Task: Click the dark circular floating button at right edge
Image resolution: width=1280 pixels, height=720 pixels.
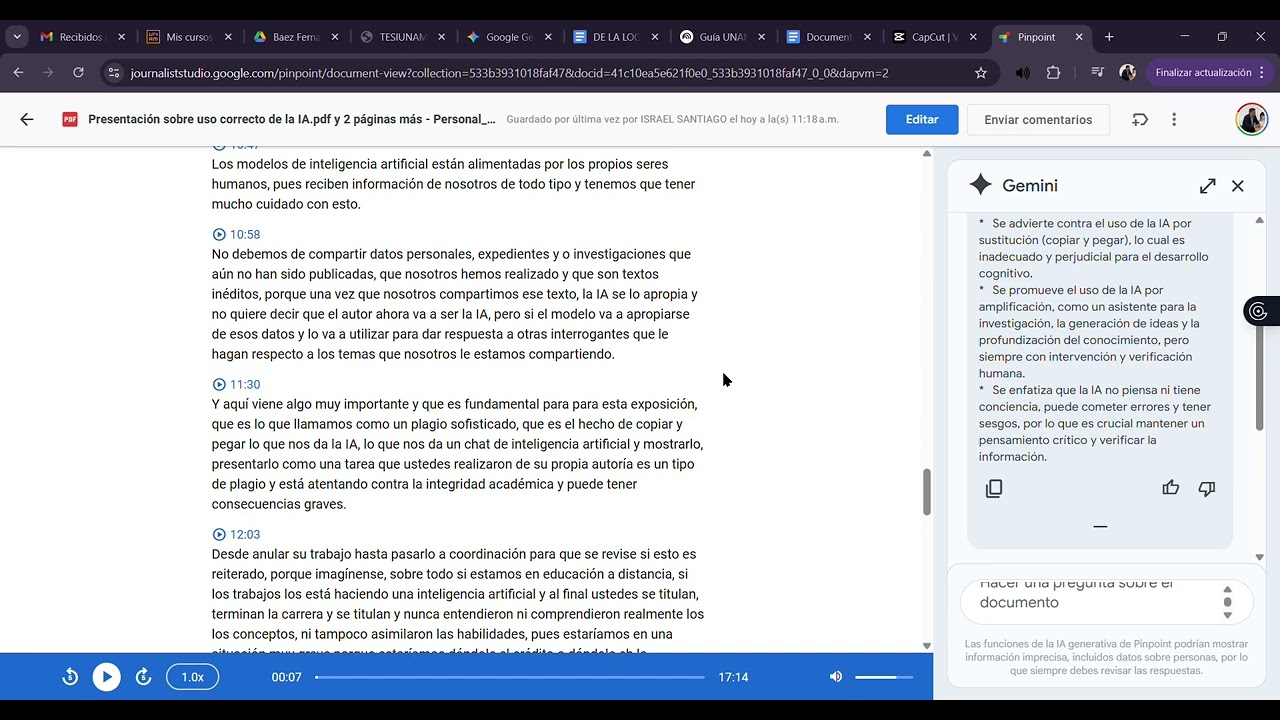Action: [x=1260, y=311]
